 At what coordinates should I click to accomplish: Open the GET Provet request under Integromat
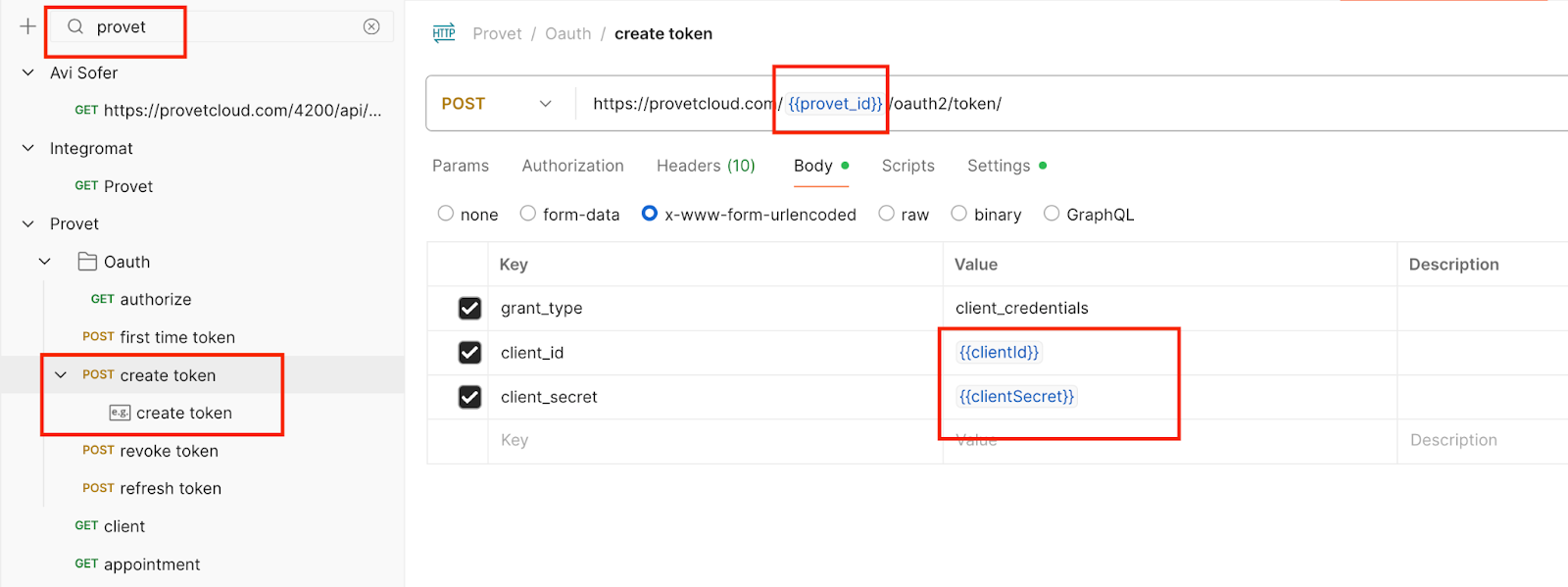[x=114, y=186]
